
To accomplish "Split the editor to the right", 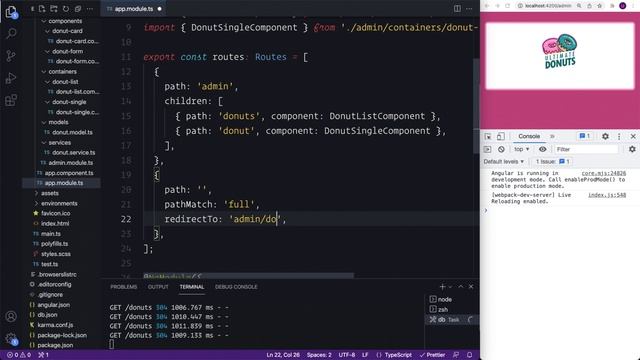I will (x=457, y=9).
